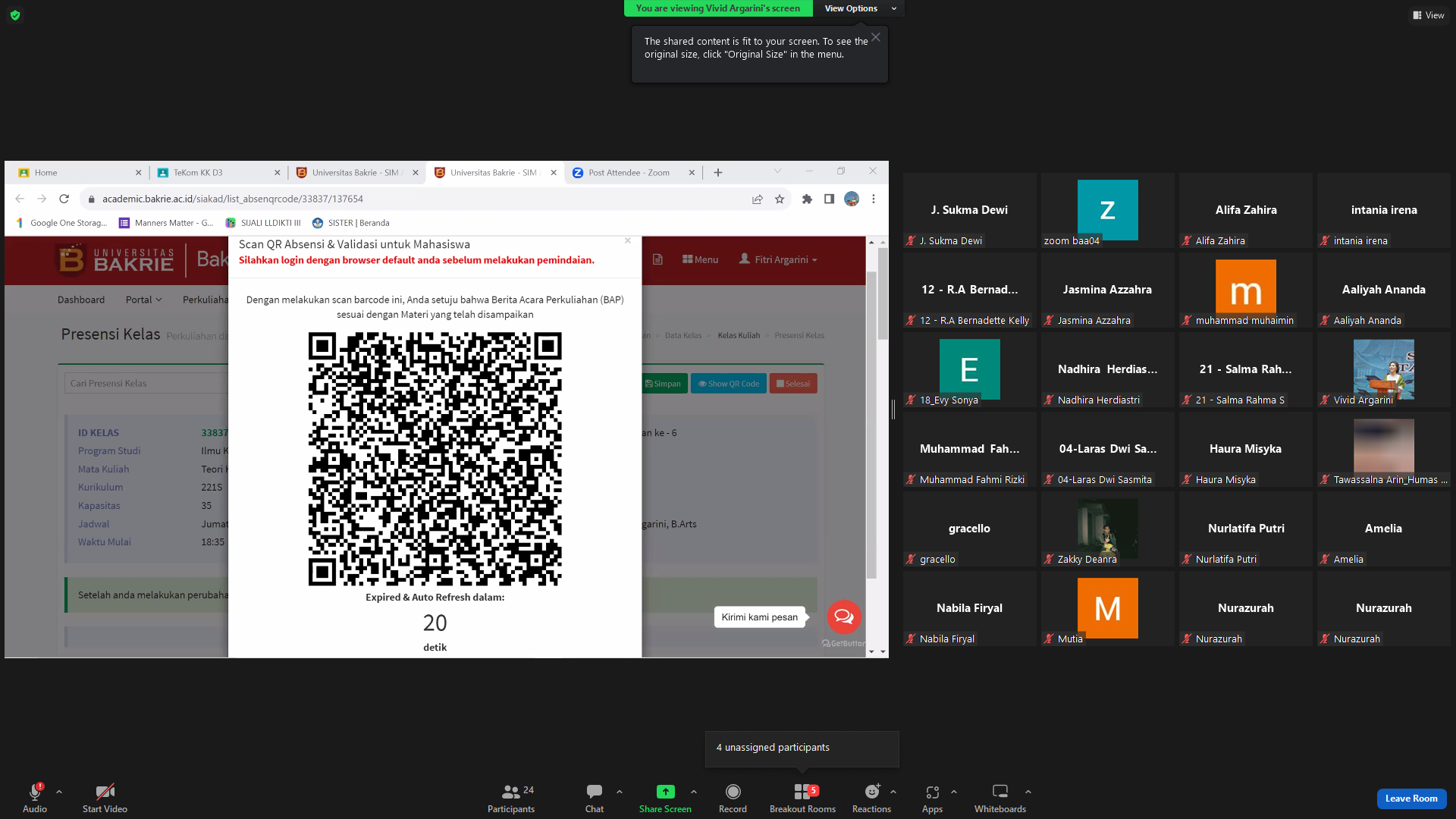This screenshot has height=819, width=1456.
Task: Go to the Dashboard menu
Action: tap(81, 300)
